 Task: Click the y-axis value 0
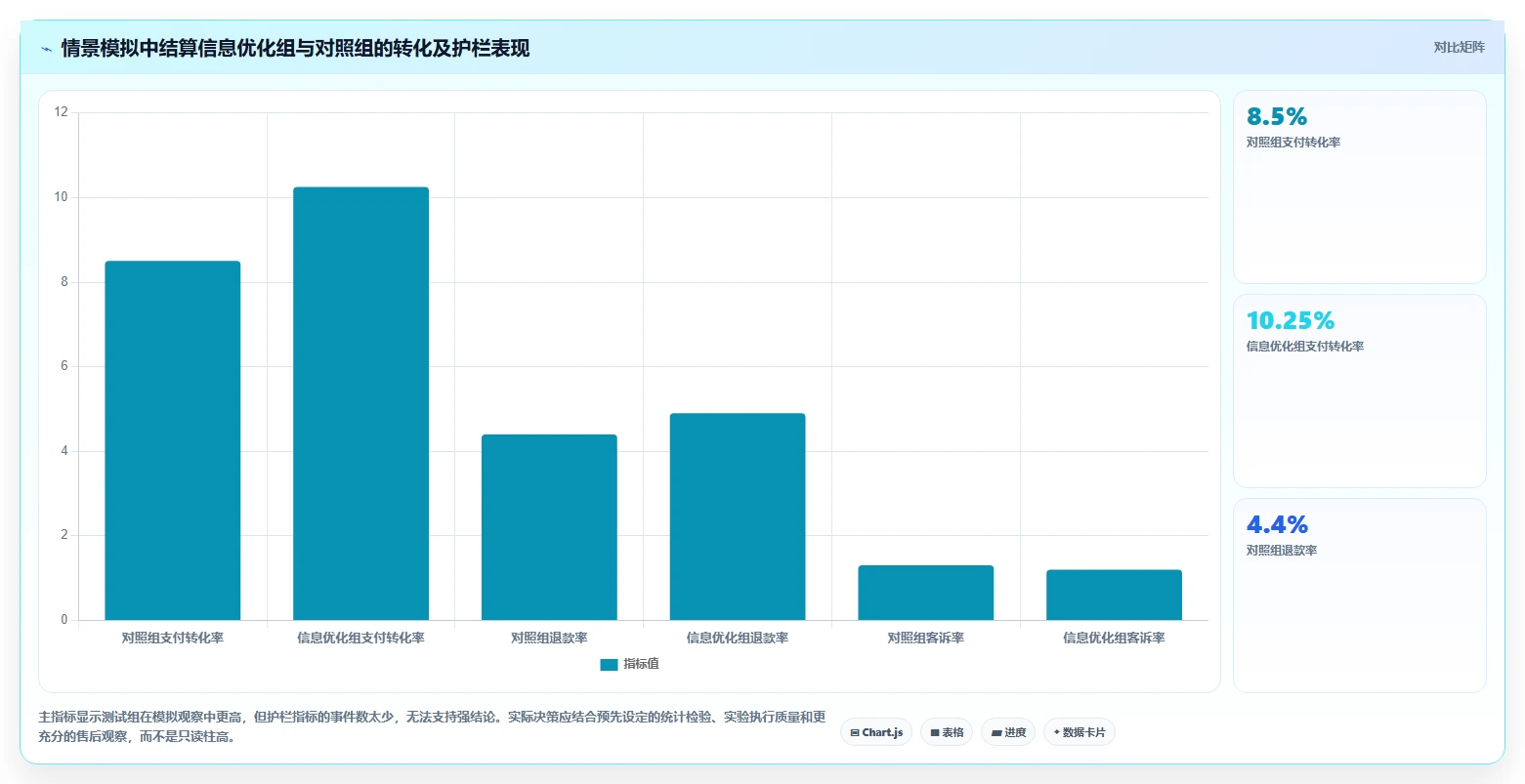click(64, 620)
